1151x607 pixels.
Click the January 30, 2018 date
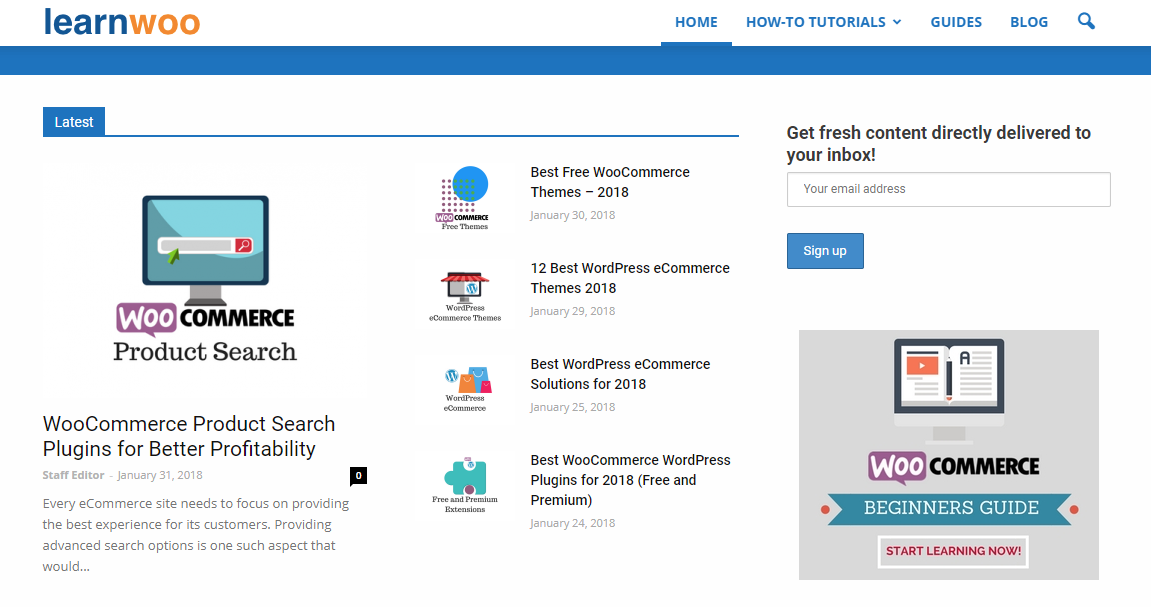[573, 215]
